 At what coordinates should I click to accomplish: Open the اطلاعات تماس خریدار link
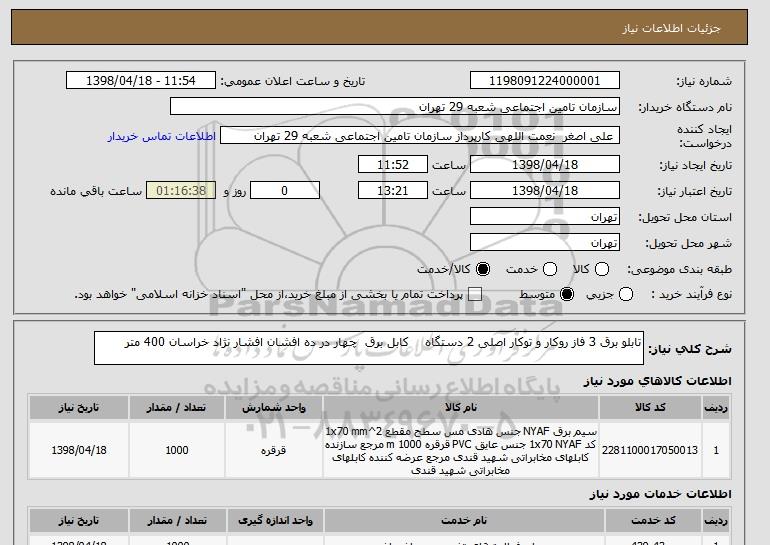click(162, 136)
